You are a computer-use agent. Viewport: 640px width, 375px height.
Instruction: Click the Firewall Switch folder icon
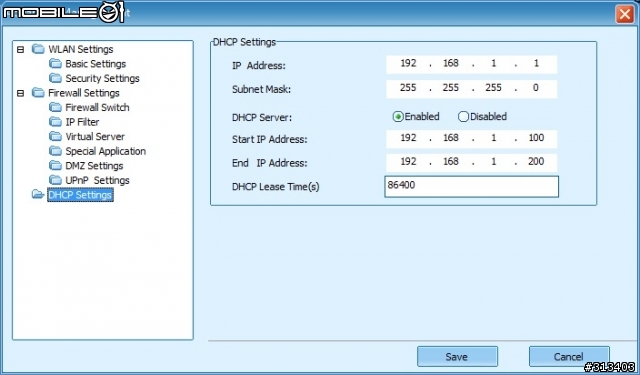click(55, 107)
